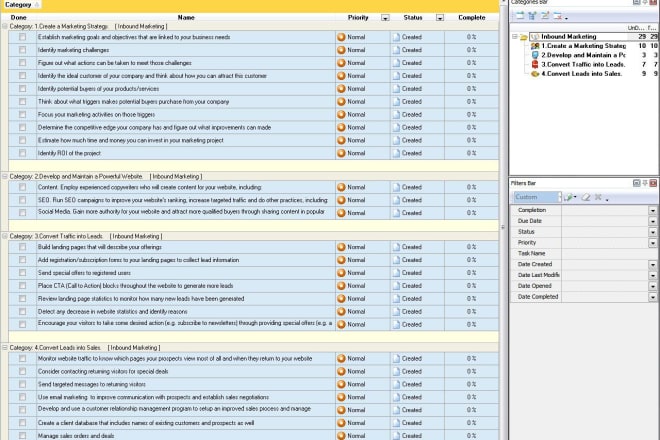Select 4.Convert Leads into Sales tree item
Viewport: 660px width, 440px height.
(581, 74)
